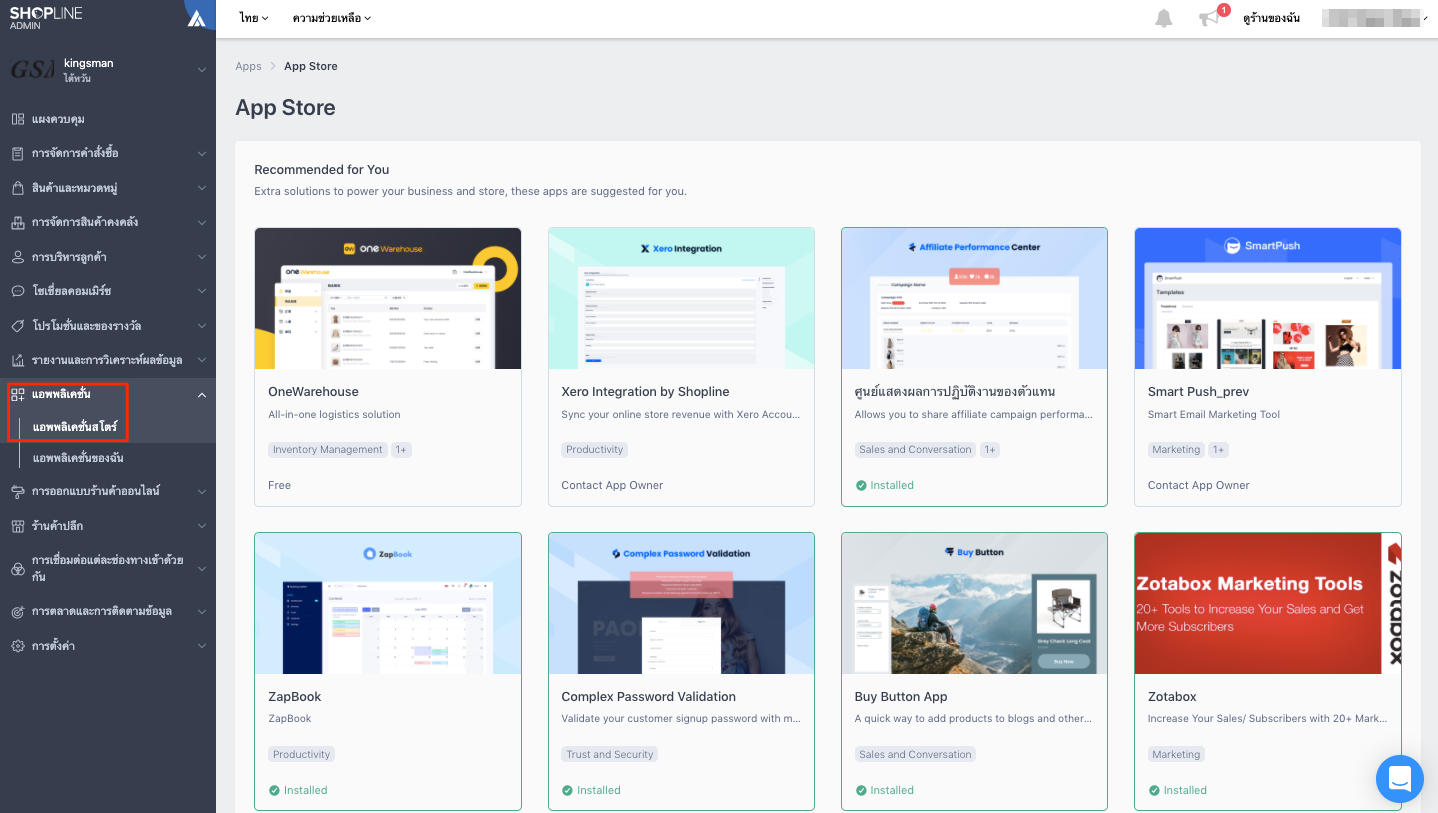Click the การตั้งค่า gear icon
This screenshot has height=813, width=1438.
(x=18, y=646)
